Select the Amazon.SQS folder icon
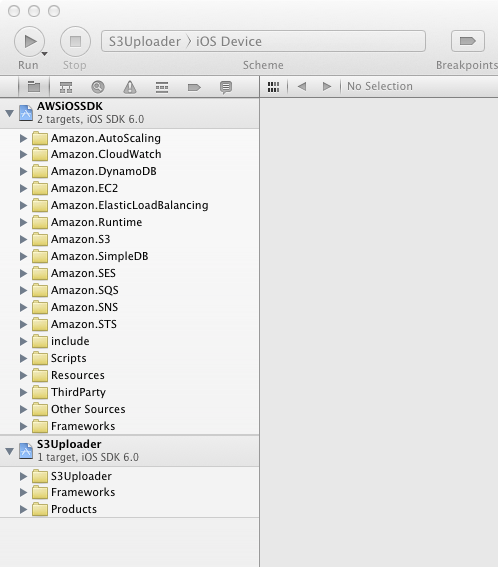Viewport: 498px width, 567px height. pos(40,290)
